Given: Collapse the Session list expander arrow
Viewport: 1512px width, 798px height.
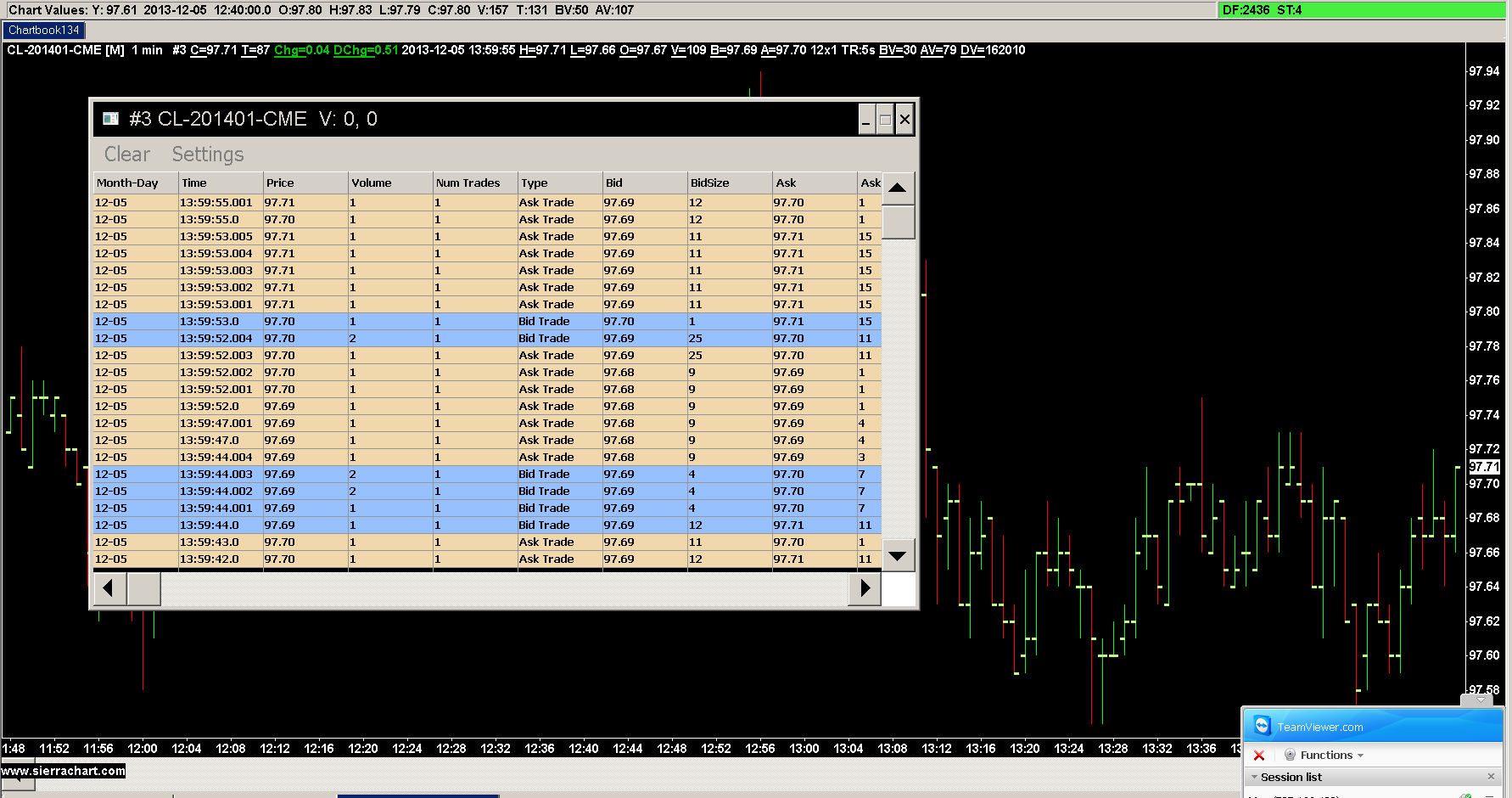Looking at the screenshot, I should point(1254,777).
